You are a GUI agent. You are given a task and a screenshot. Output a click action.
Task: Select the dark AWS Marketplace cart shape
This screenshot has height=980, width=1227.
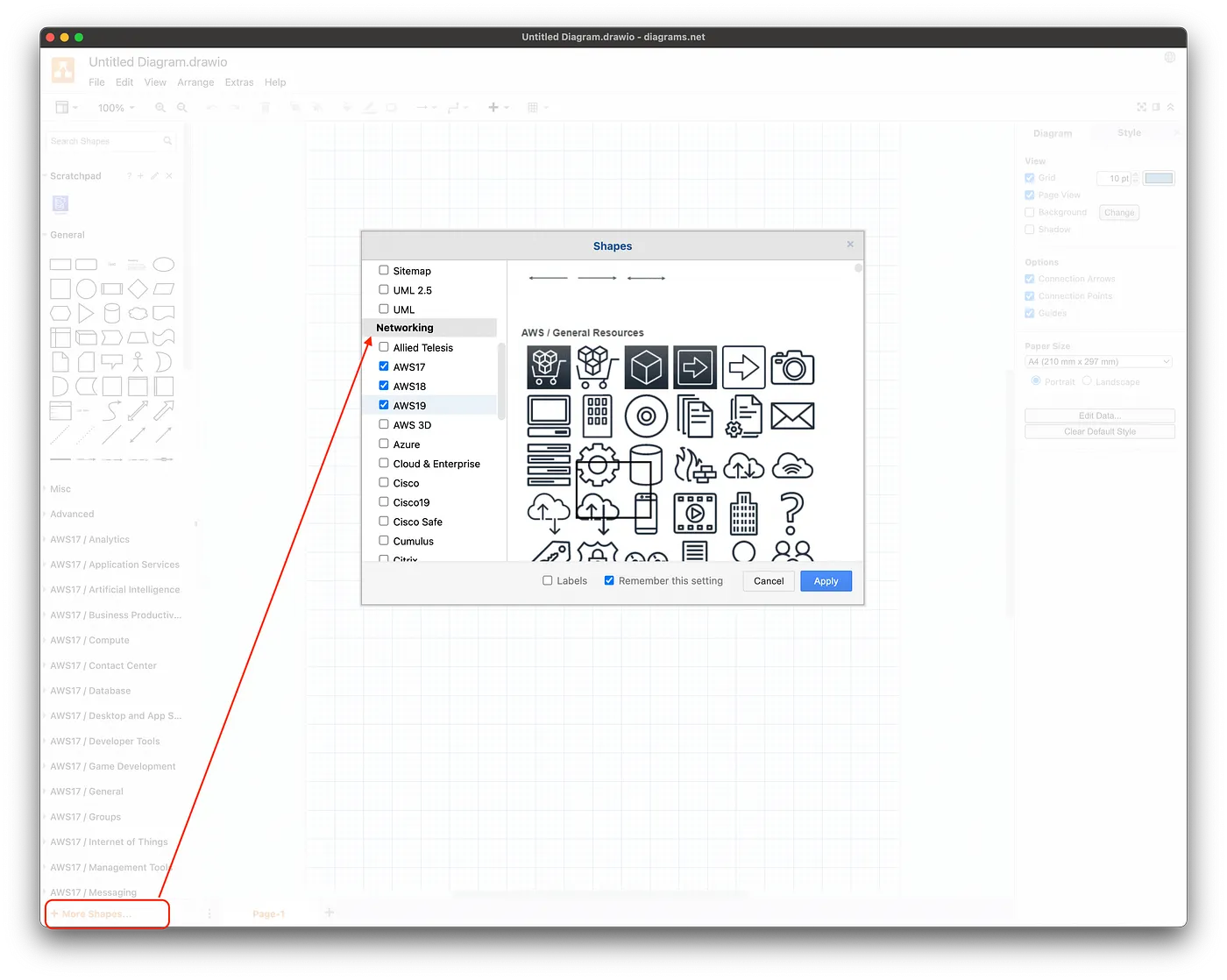[x=549, y=366]
